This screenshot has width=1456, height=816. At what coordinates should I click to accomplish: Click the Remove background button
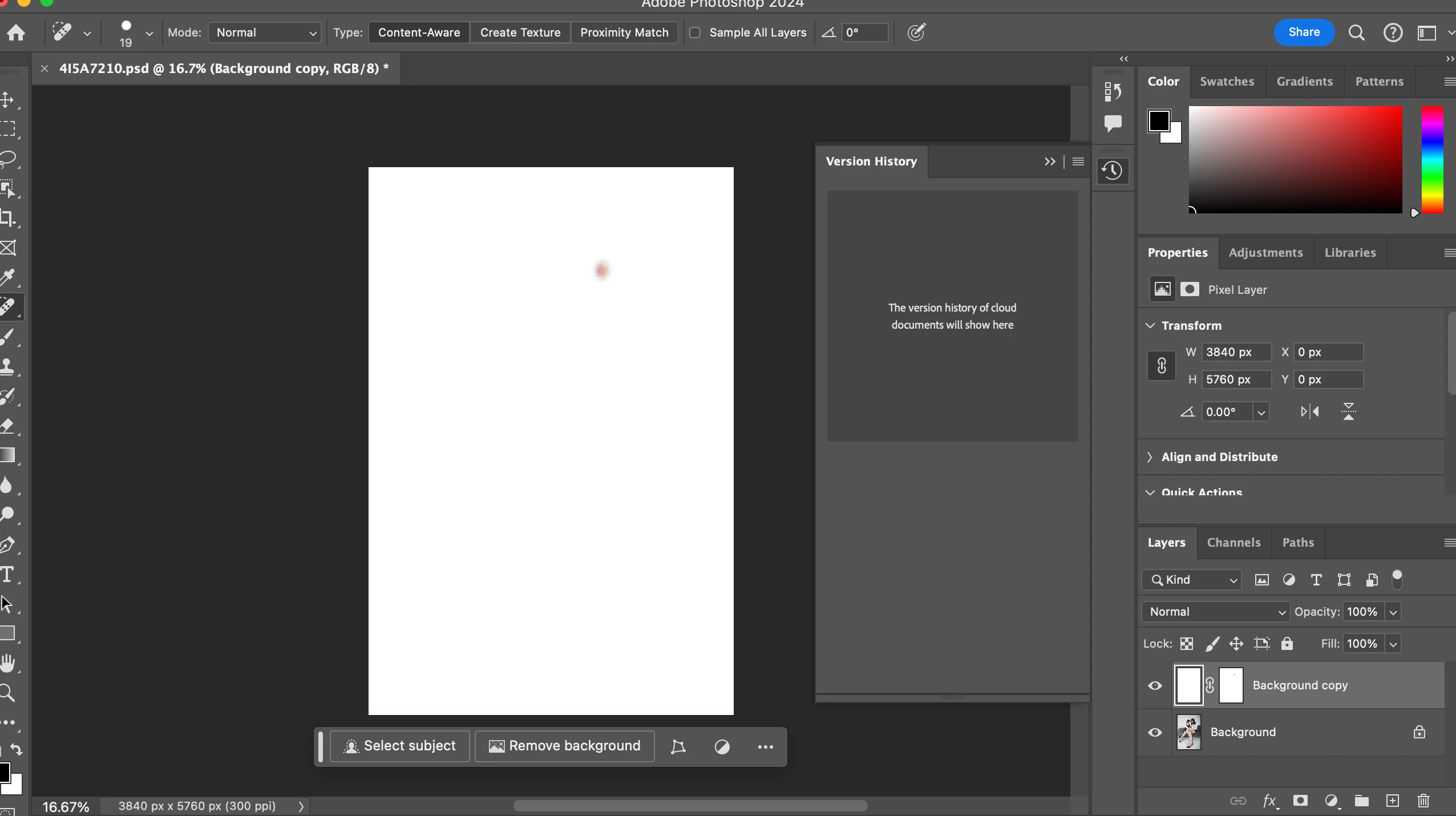coord(564,746)
